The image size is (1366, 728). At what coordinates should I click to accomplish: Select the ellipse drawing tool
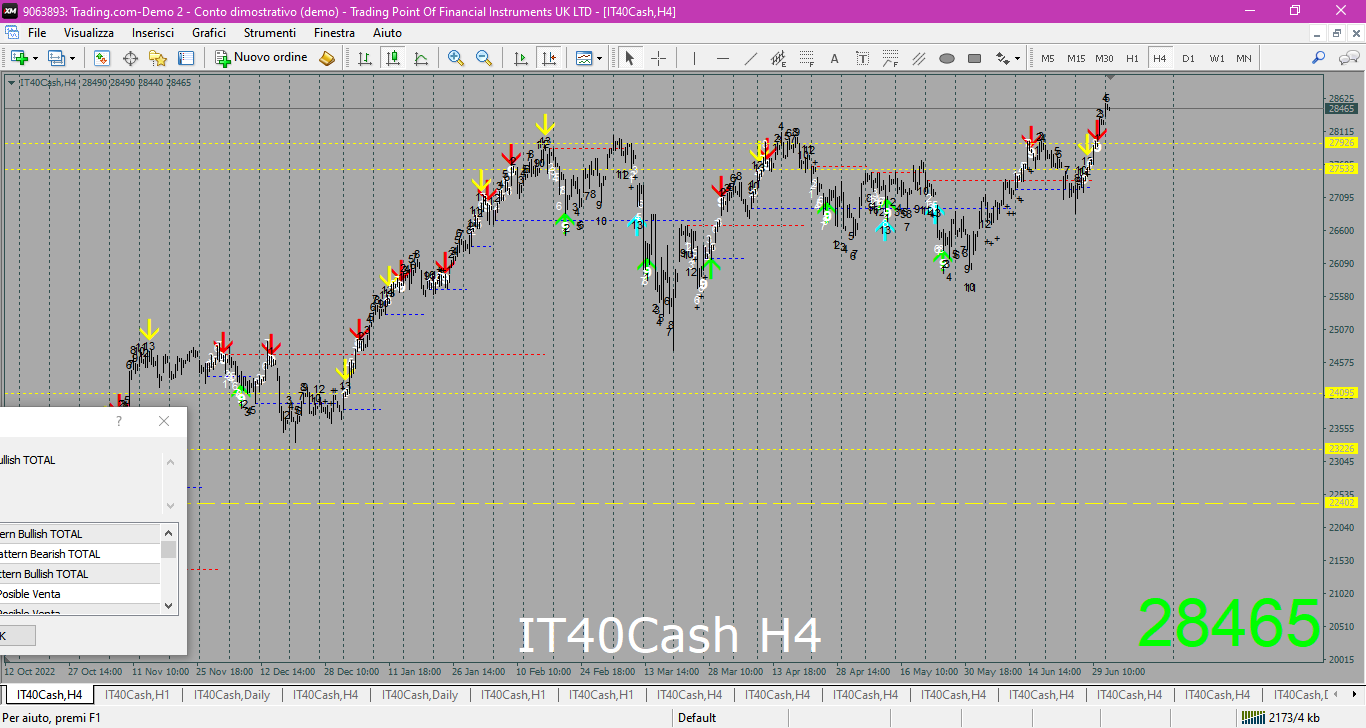[x=947, y=58]
